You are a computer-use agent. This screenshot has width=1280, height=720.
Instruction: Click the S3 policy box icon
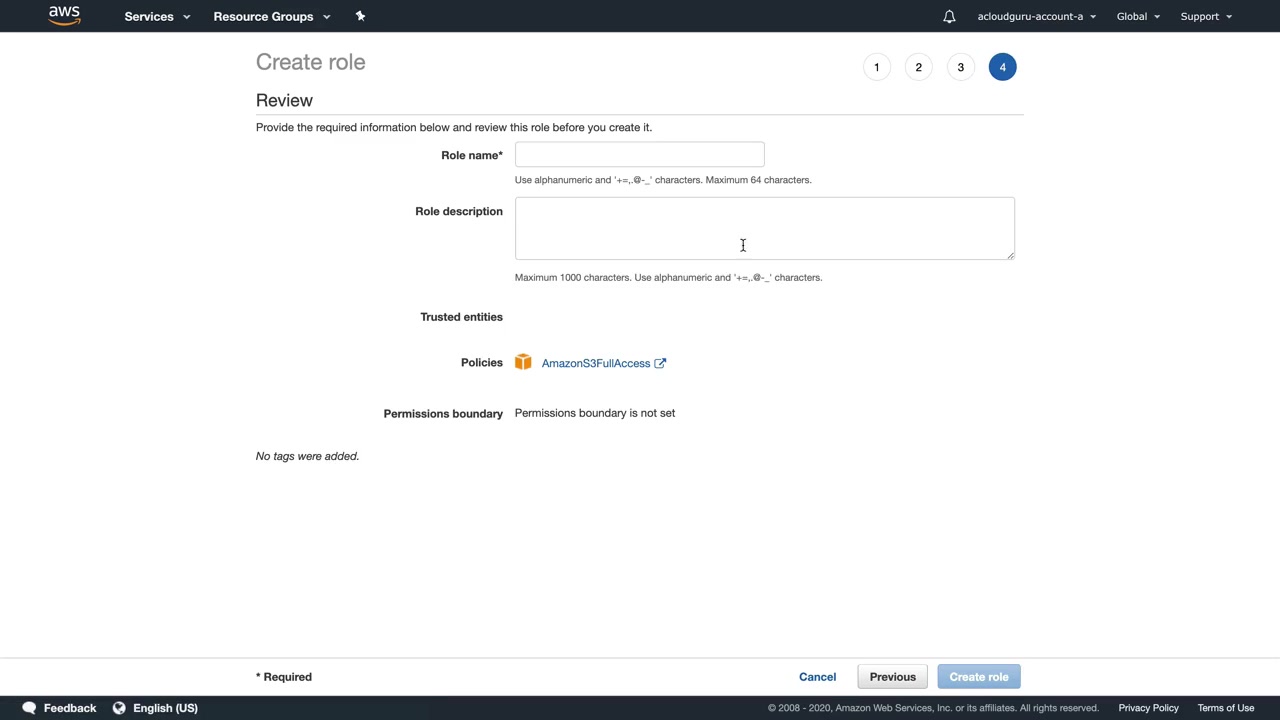[523, 362]
